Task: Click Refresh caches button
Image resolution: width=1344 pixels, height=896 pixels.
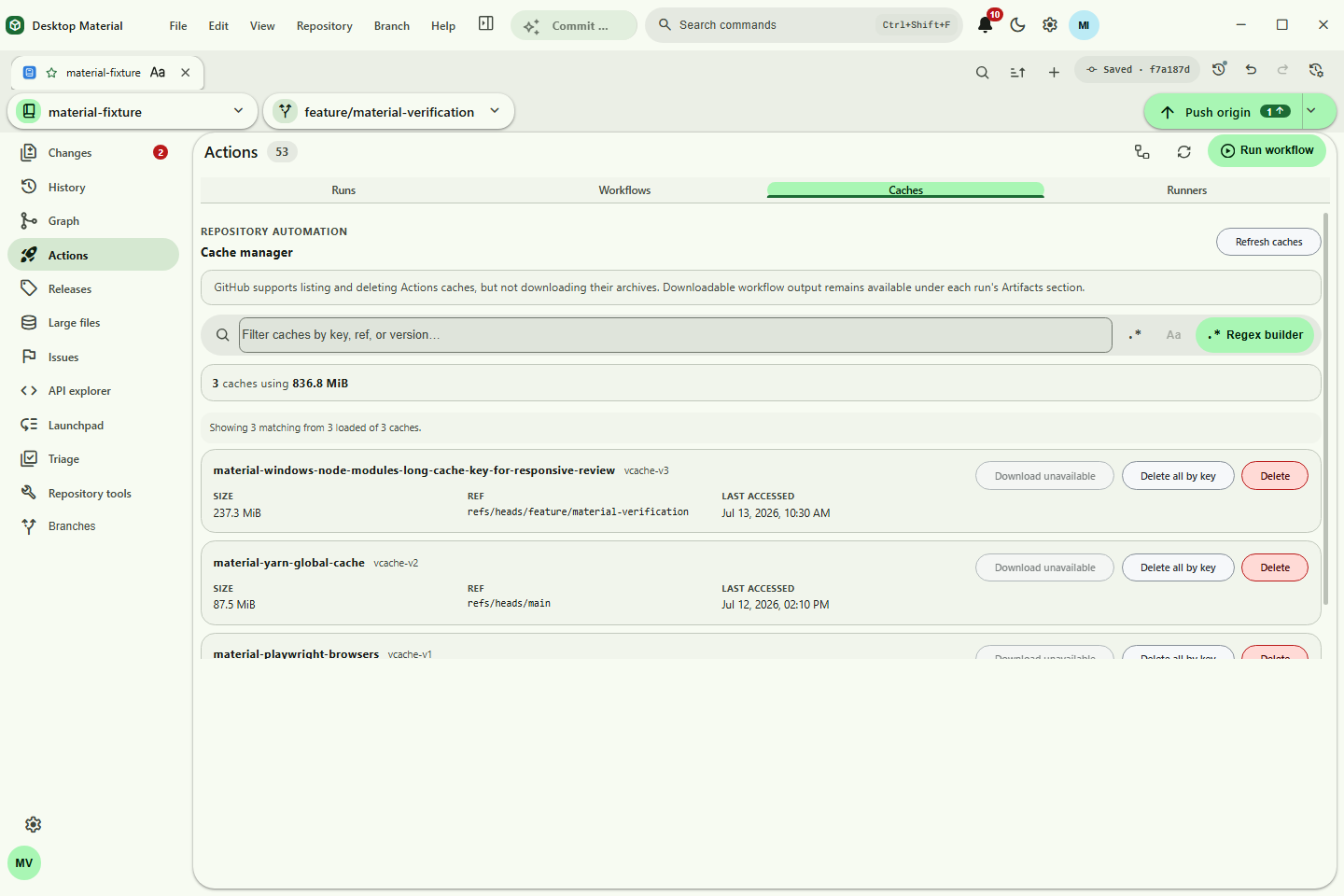Action: click(1268, 242)
